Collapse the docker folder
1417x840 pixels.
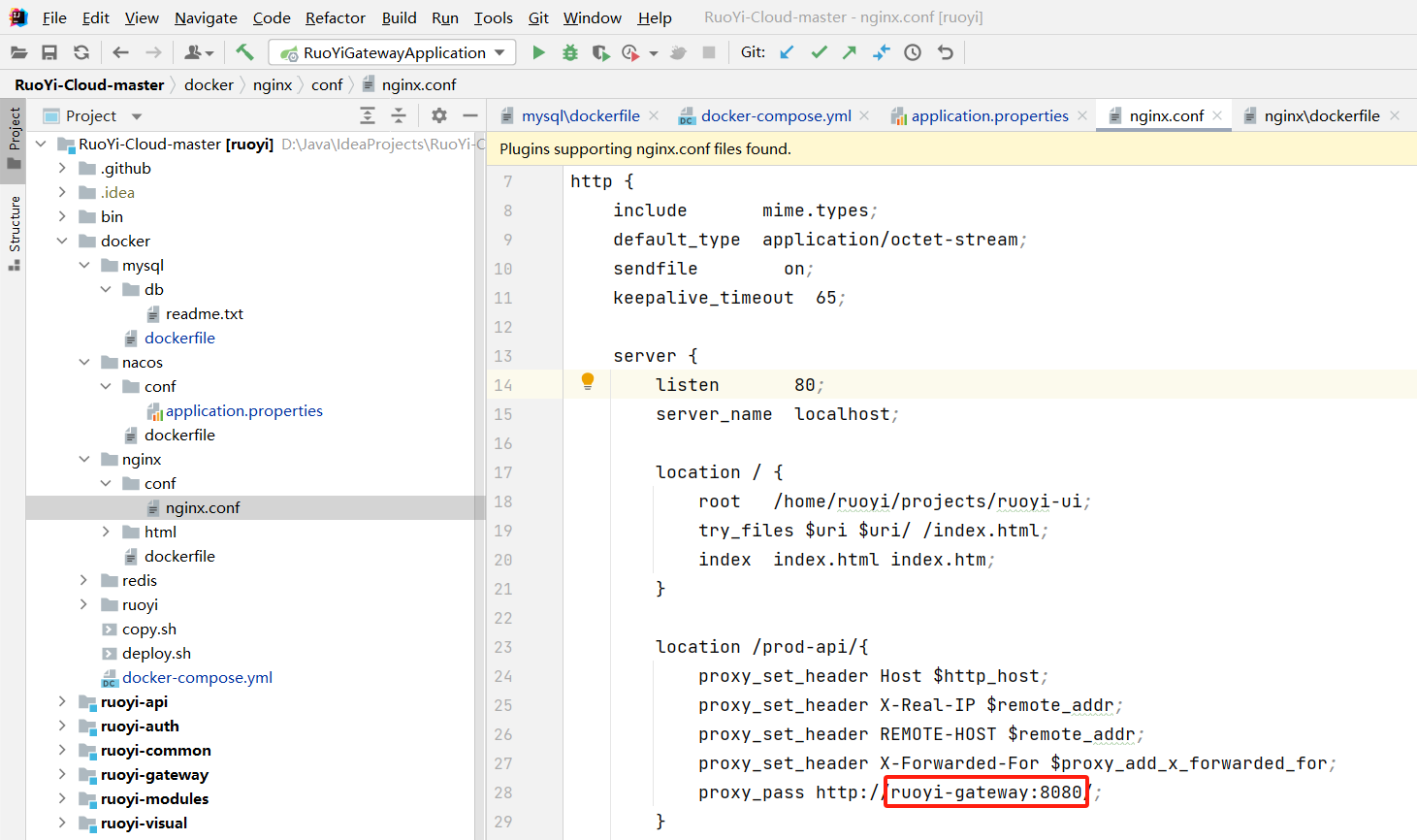pos(63,241)
